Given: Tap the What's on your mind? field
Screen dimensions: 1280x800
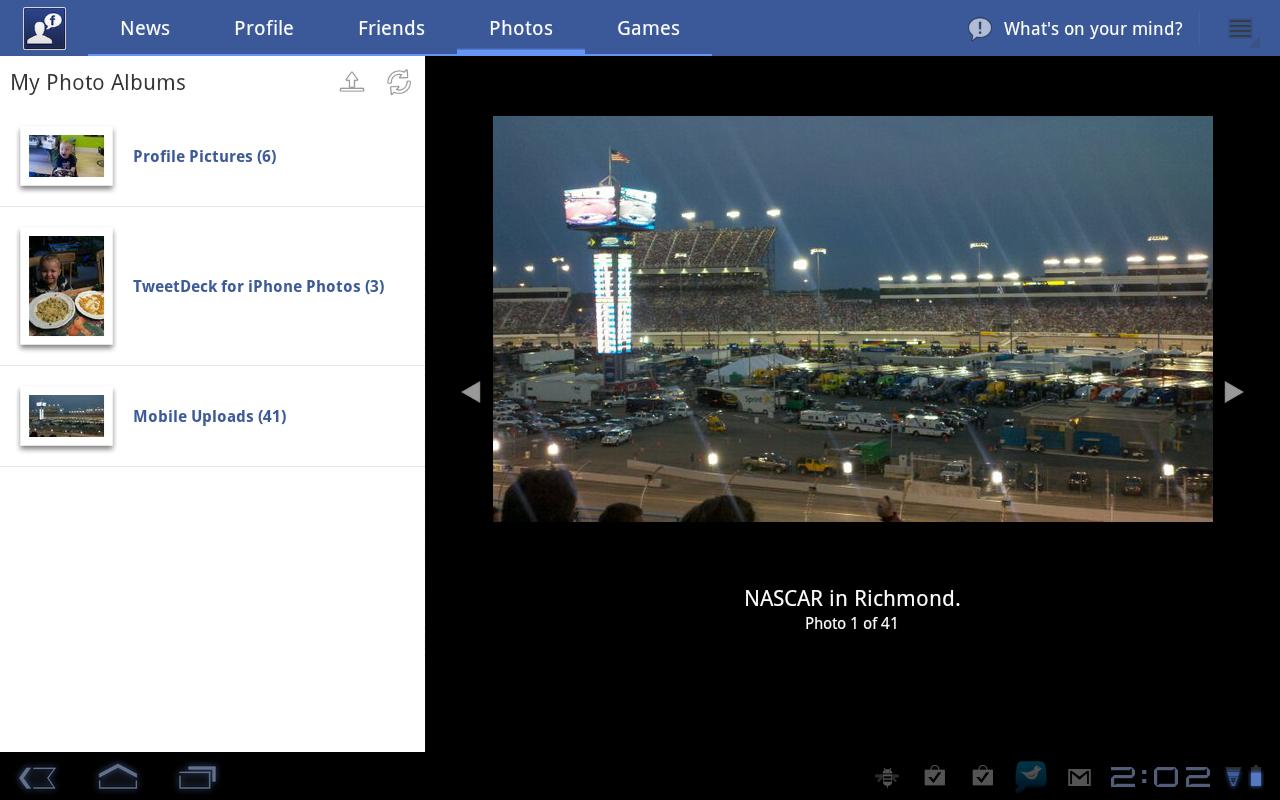Looking at the screenshot, I should click(1092, 29).
